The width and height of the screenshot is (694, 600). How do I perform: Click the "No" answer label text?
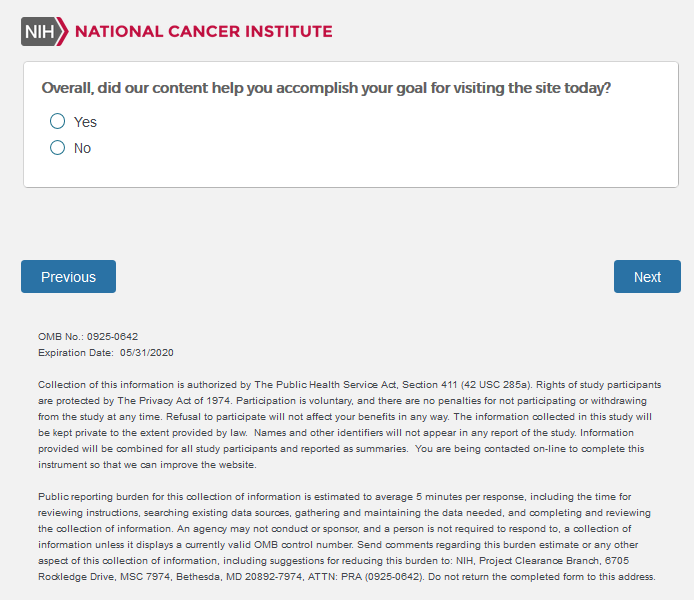coord(82,148)
